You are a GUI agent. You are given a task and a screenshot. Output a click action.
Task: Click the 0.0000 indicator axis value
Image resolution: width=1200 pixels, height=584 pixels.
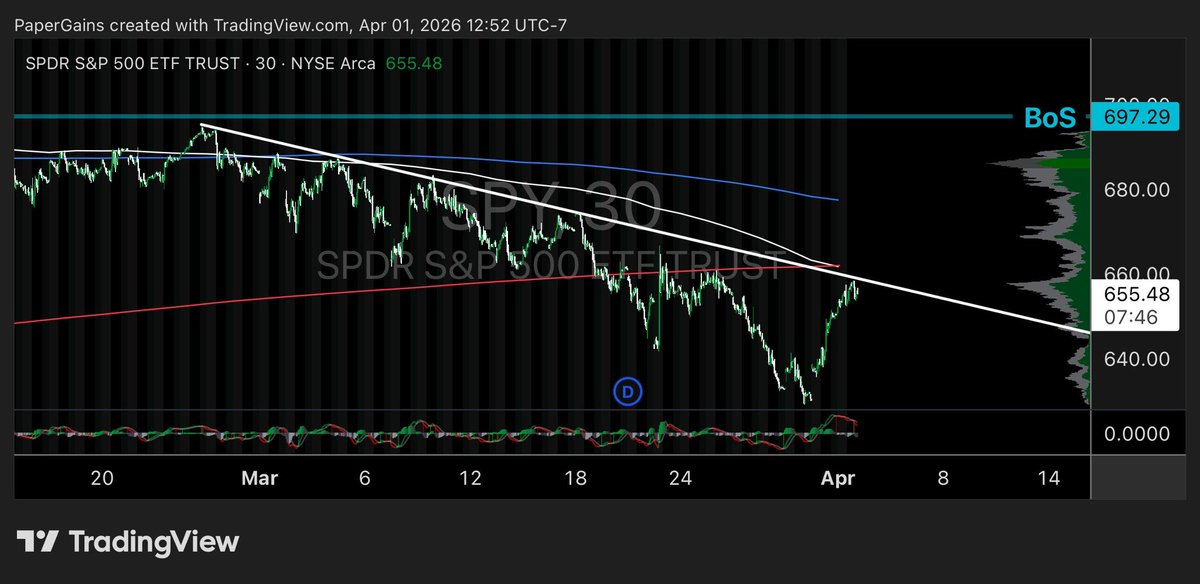(x=1137, y=434)
